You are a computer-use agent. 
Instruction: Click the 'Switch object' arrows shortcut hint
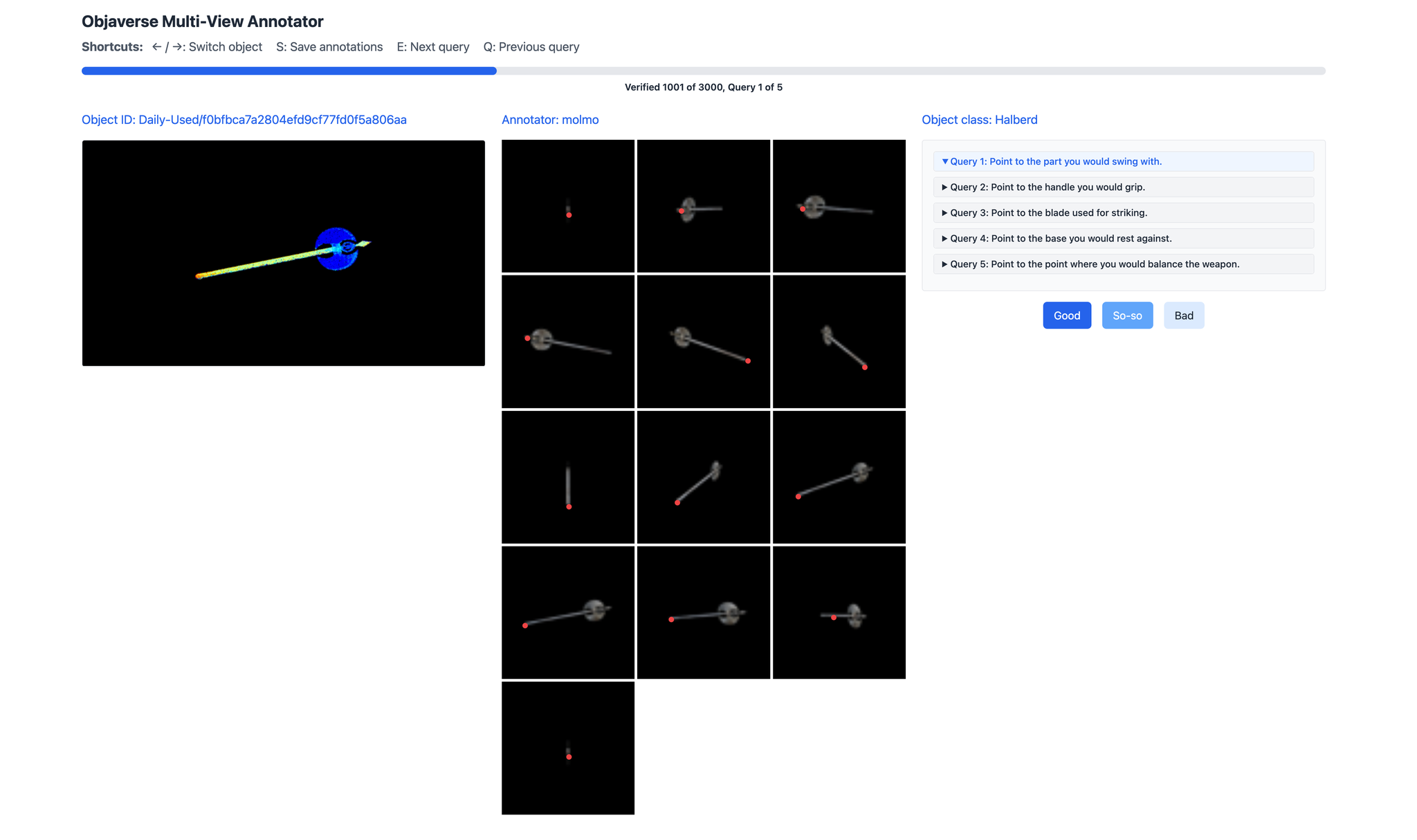coord(207,47)
